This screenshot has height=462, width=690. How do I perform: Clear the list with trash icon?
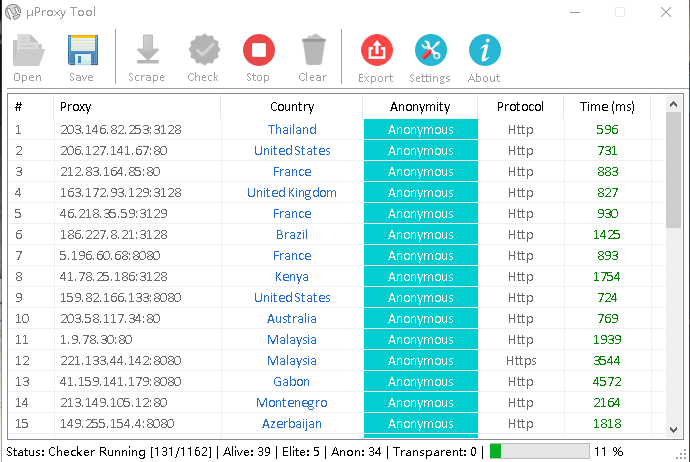(313, 50)
